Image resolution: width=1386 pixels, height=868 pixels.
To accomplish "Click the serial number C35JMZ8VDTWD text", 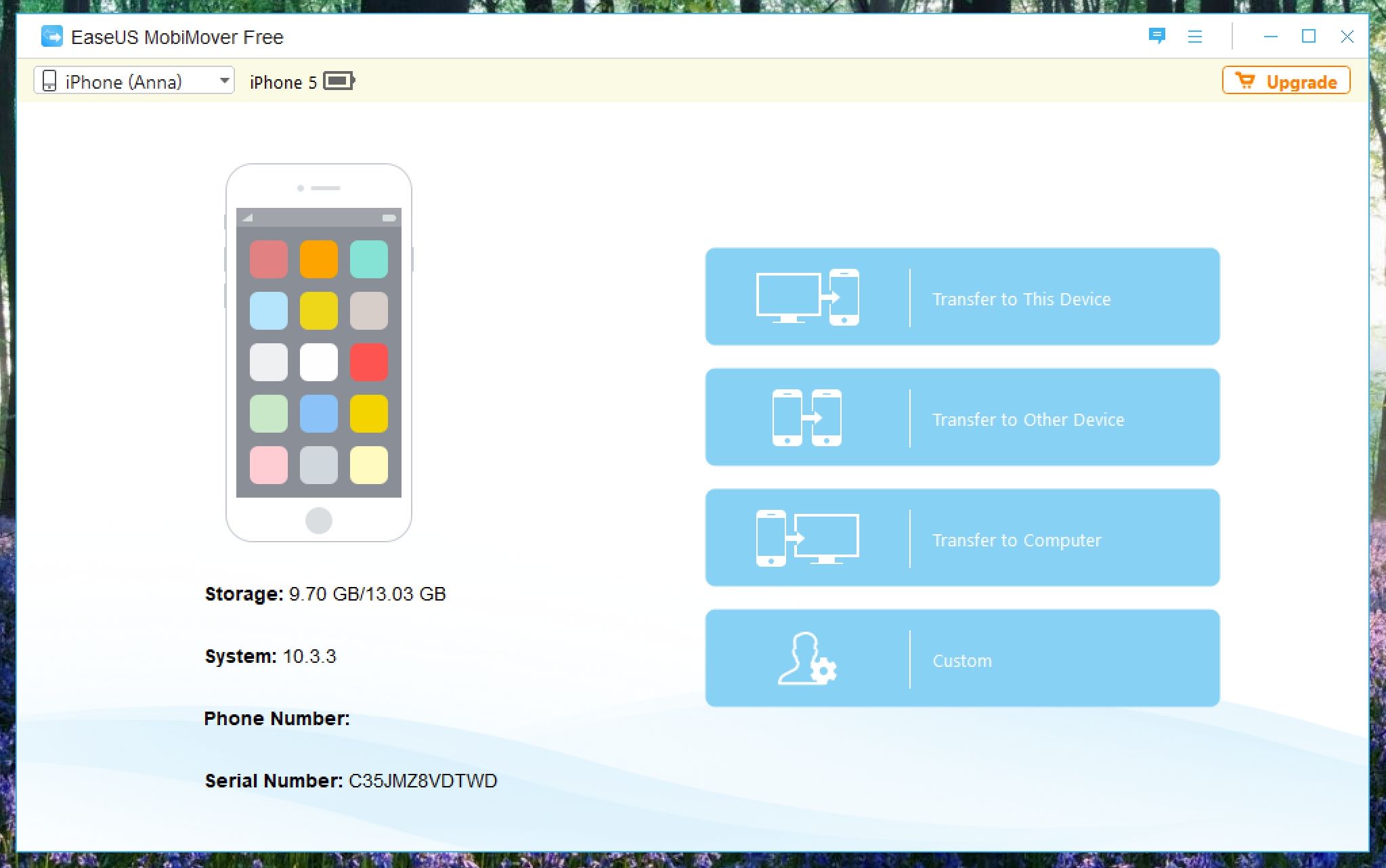I will tap(423, 781).
